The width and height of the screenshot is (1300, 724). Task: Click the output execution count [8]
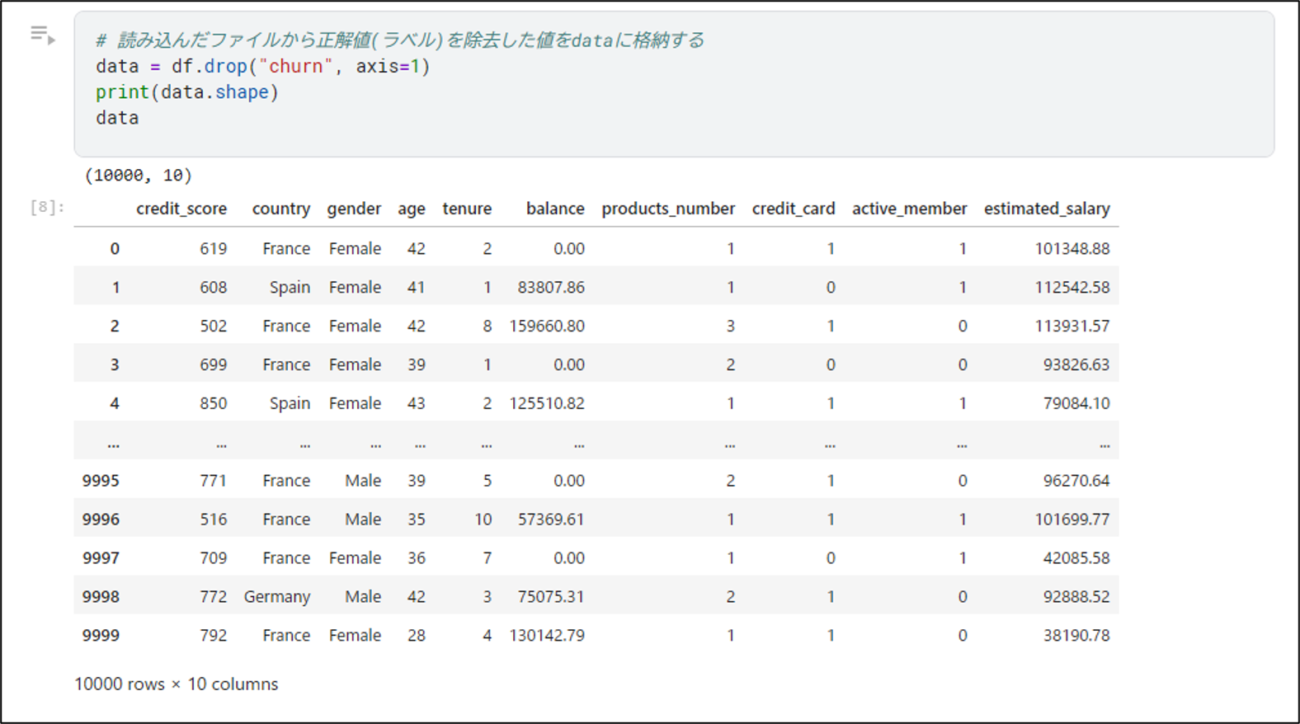pos(46,208)
